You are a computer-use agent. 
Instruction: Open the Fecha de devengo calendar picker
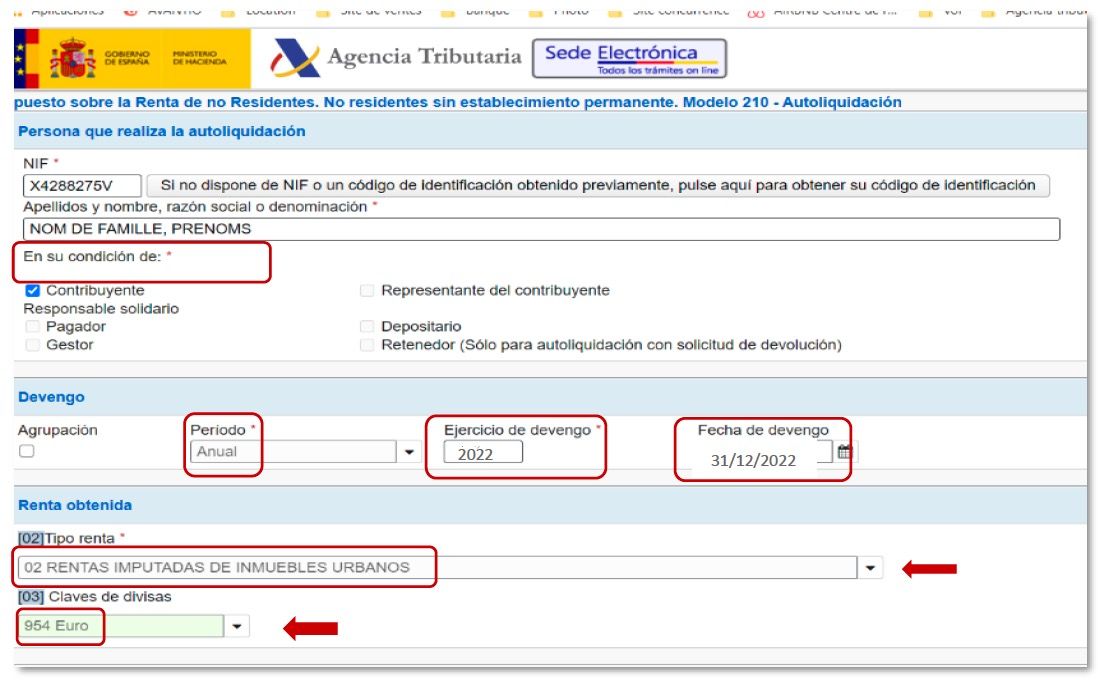point(845,452)
